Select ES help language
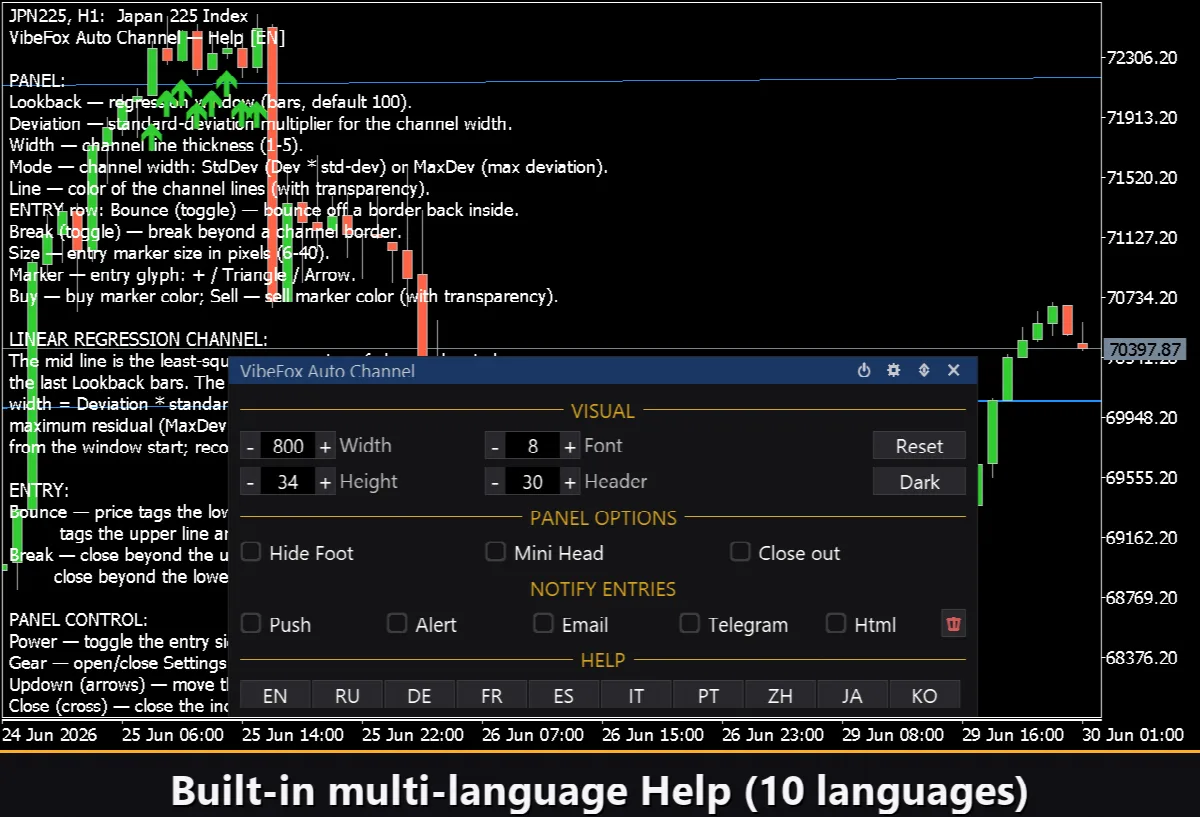The height and width of the screenshot is (817, 1200). [564, 695]
